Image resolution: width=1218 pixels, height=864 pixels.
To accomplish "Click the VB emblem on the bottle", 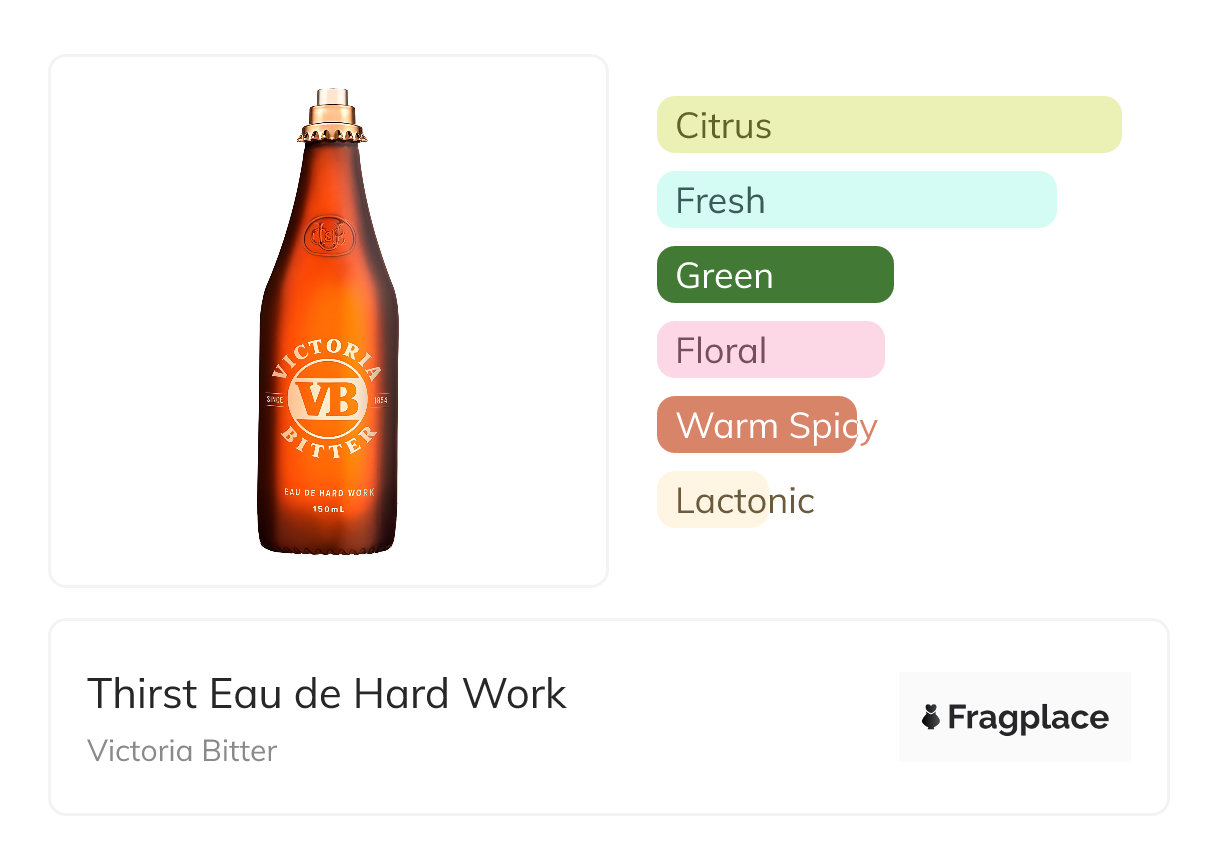I will click(x=327, y=402).
